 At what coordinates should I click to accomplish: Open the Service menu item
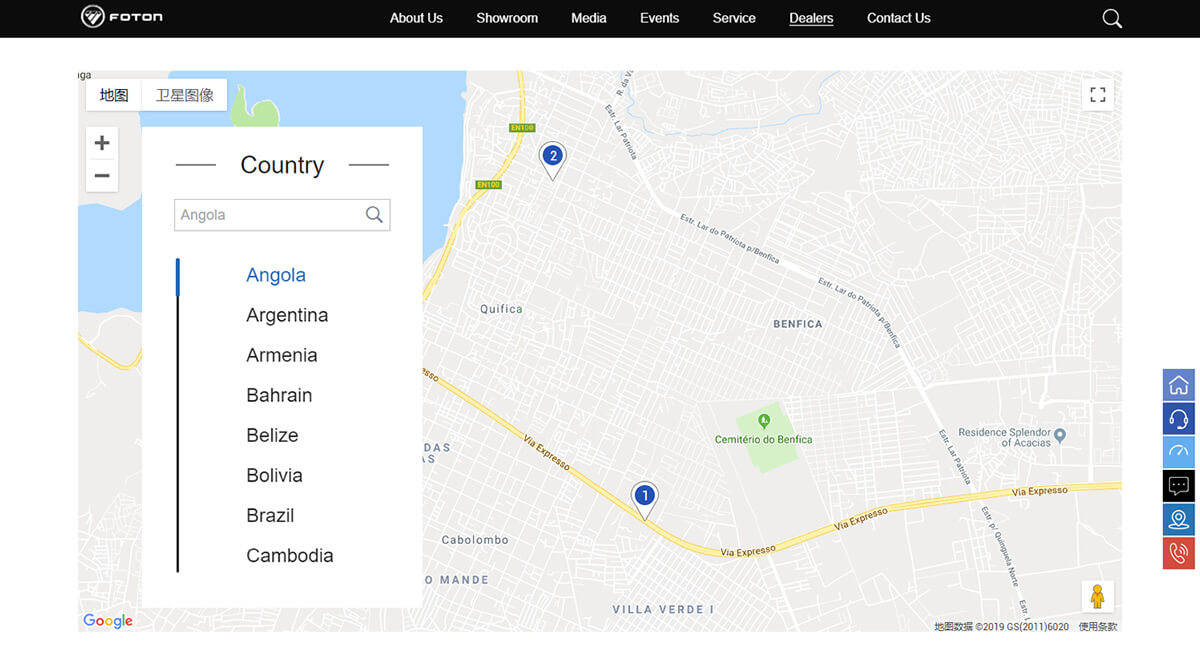[x=734, y=18]
